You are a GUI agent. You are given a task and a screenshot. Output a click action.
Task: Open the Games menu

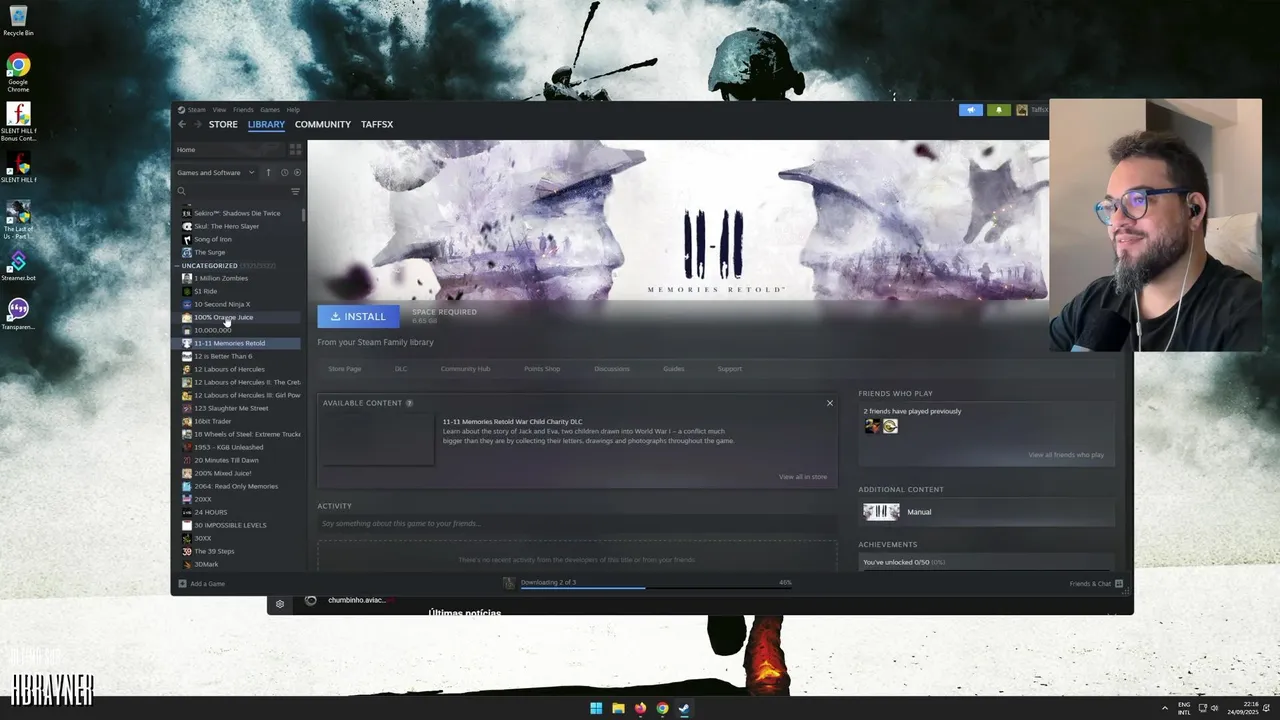(x=270, y=110)
